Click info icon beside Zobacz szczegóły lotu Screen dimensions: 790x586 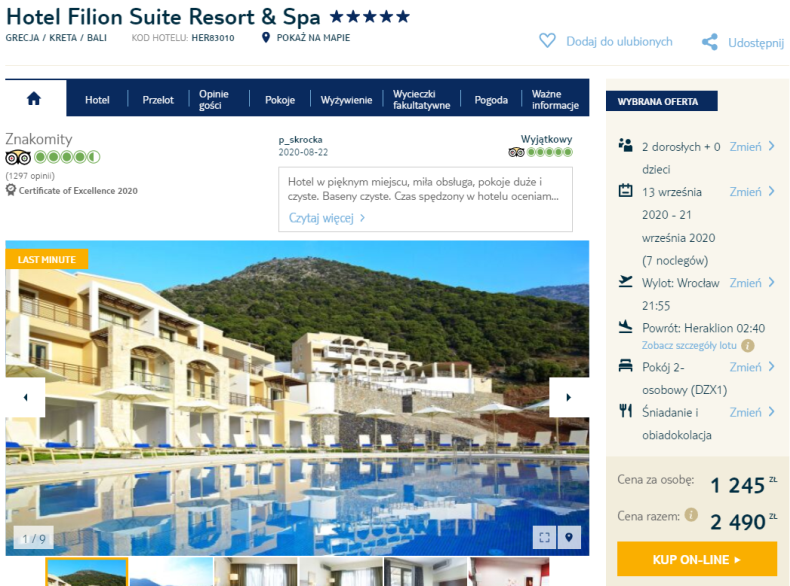click(748, 346)
